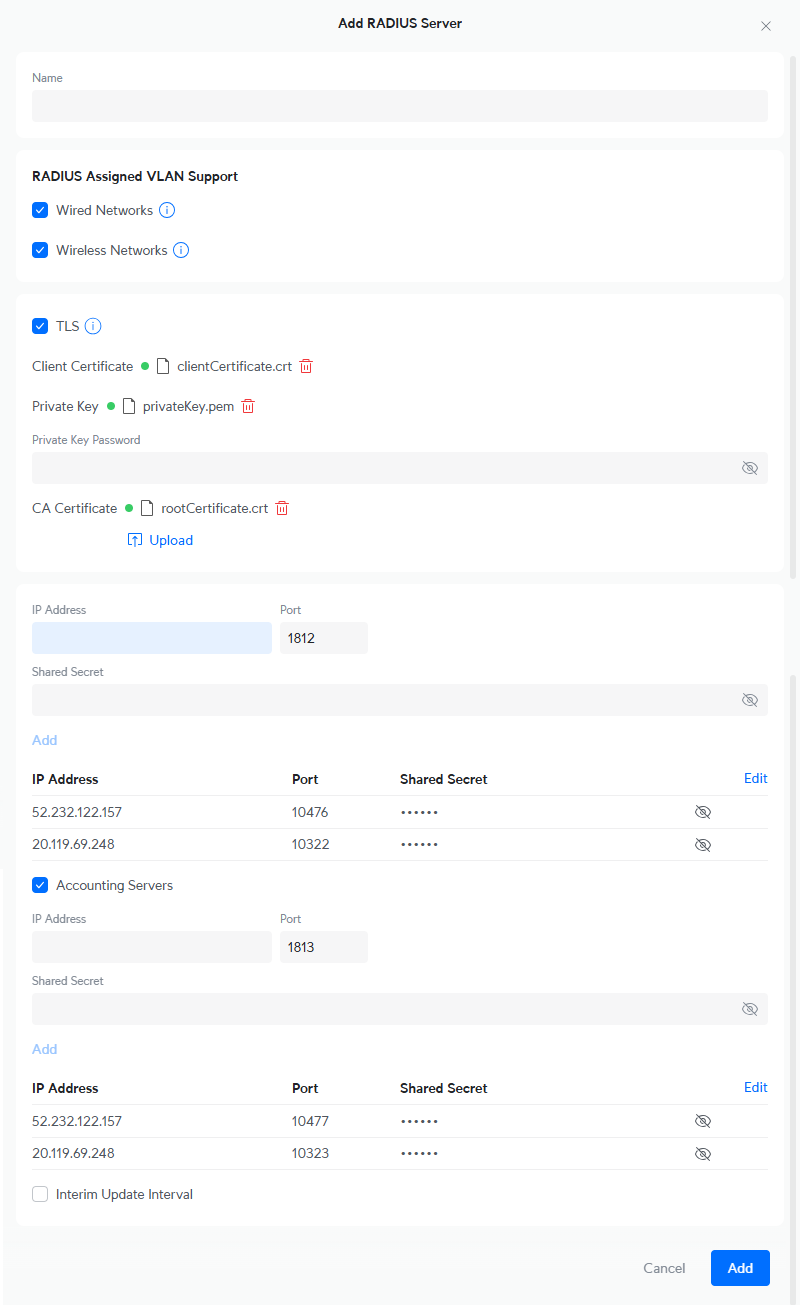Image resolution: width=800 pixels, height=1305 pixels.
Task: Click Upload for CA Certificate
Action: tap(160, 540)
